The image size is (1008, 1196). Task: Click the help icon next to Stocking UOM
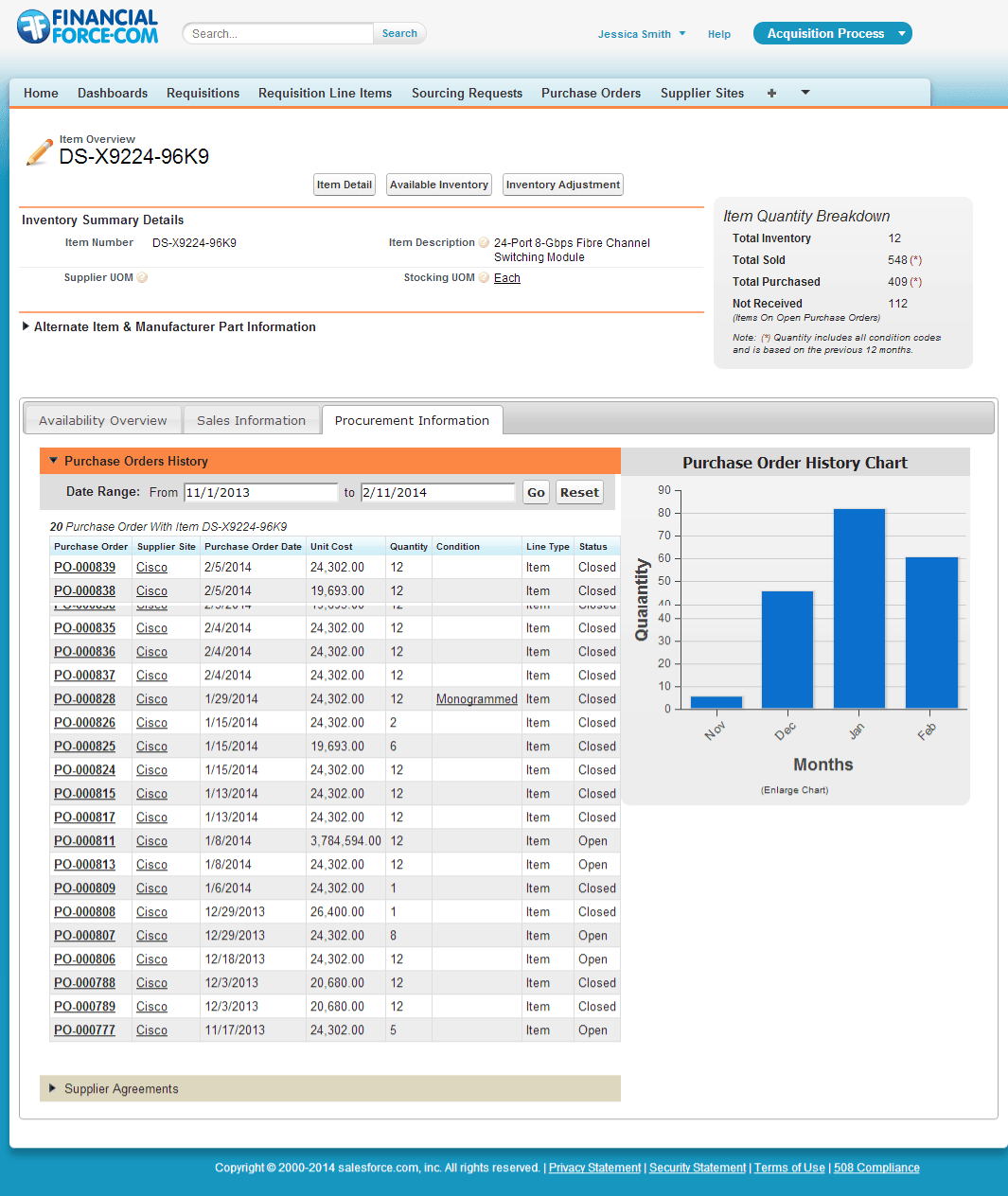pyautogui.click(x=485, y=277)
